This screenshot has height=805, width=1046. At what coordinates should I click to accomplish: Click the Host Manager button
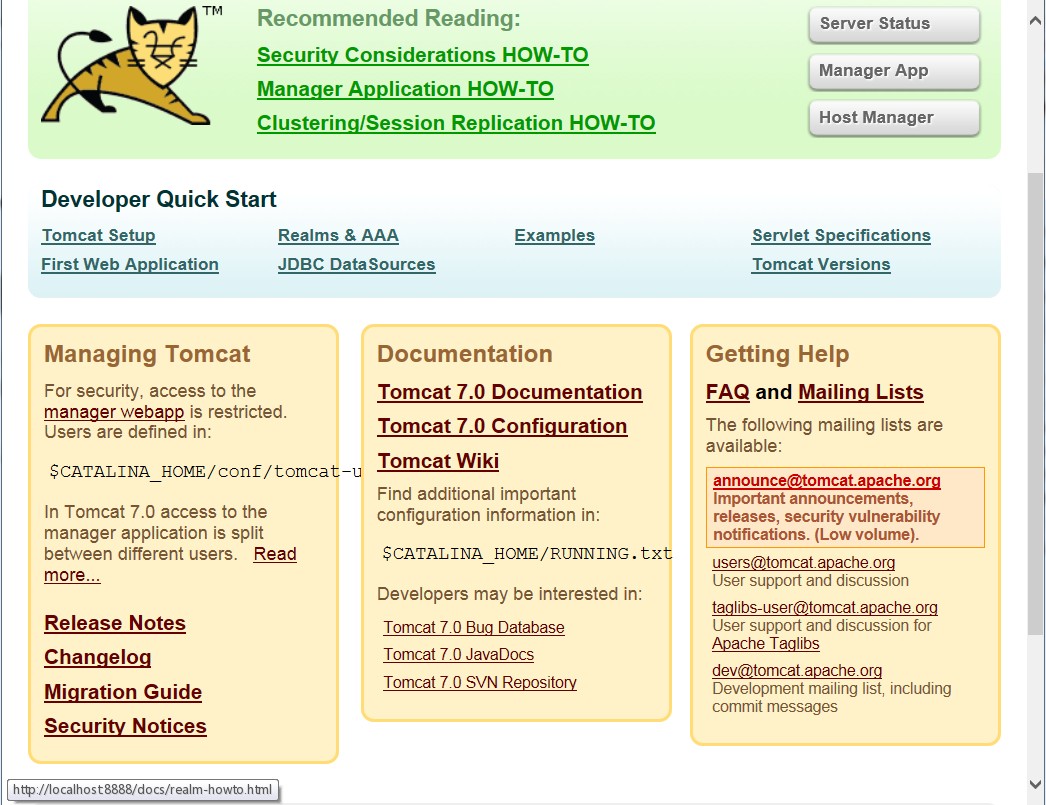894,118
